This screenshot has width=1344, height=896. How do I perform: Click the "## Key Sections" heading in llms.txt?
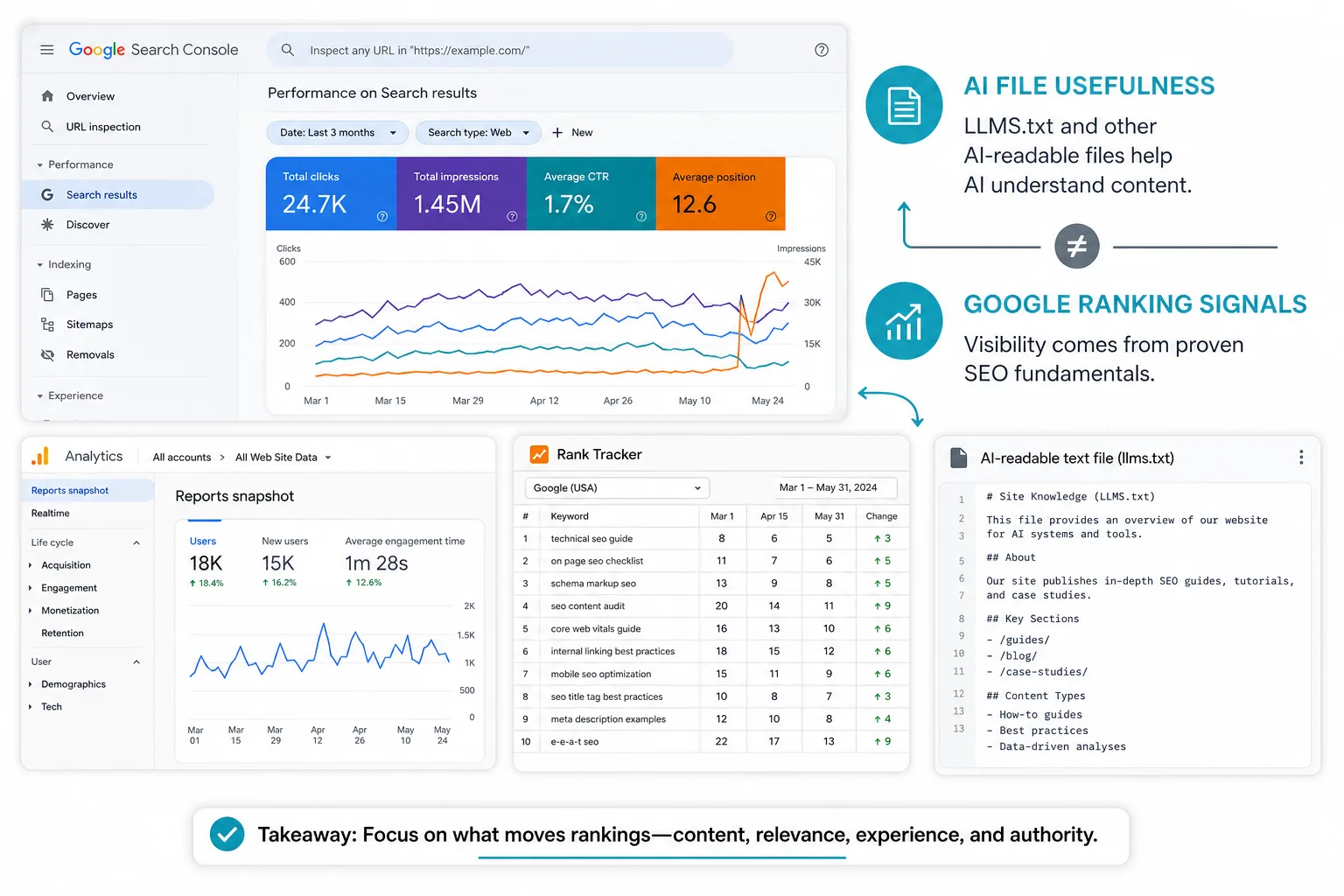pyautogui.click(x=1032, y=619)
